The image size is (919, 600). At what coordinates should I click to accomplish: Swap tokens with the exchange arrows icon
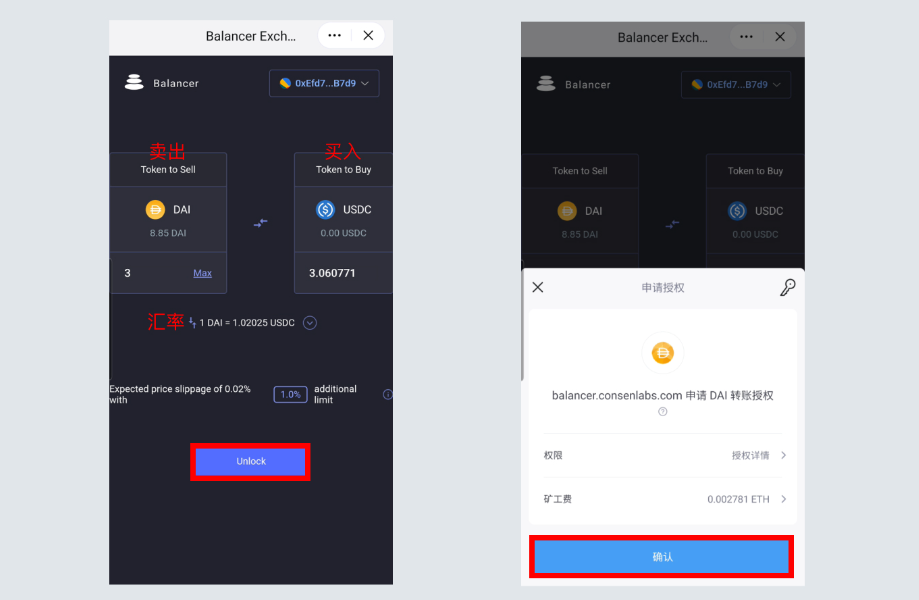[x=260, y=223]
